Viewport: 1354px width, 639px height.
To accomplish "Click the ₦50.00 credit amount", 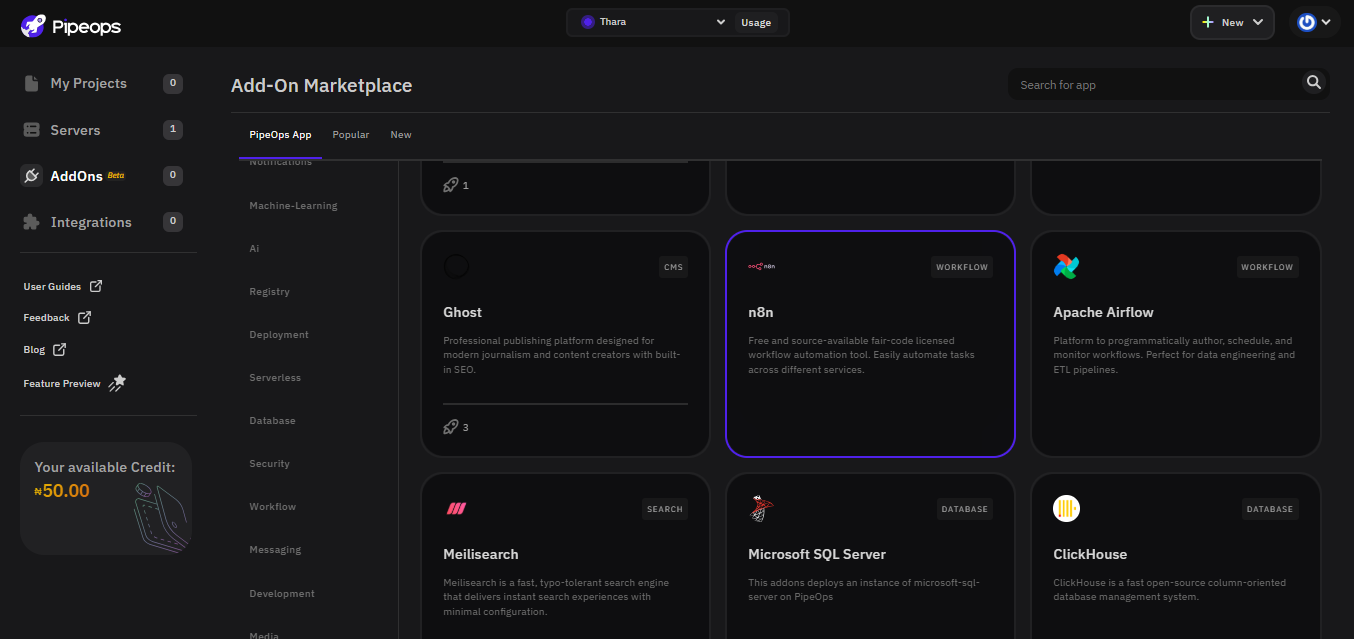I will (62, 491).
